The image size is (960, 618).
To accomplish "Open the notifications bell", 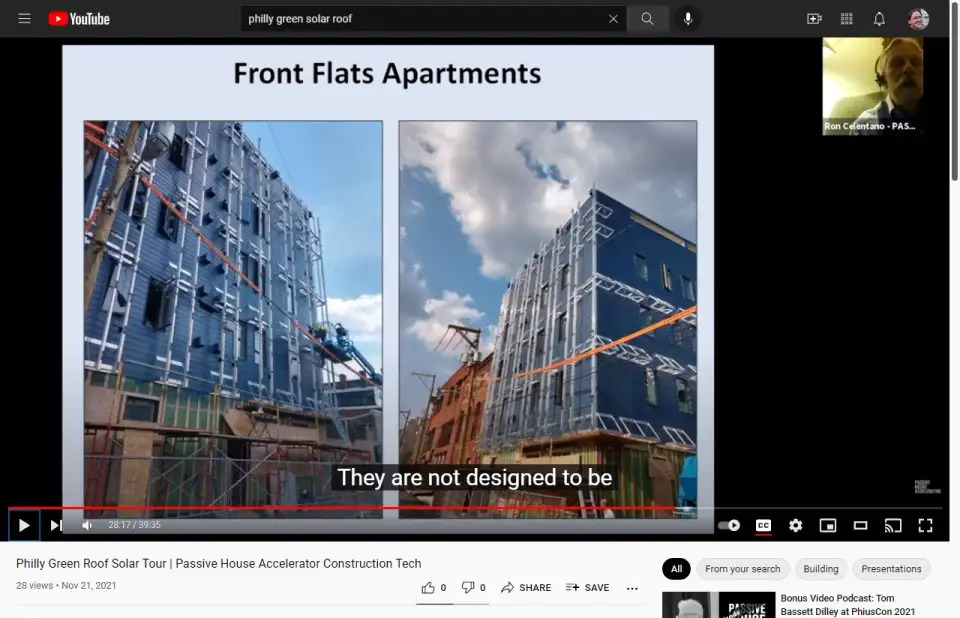I will (x=879, y=19).
